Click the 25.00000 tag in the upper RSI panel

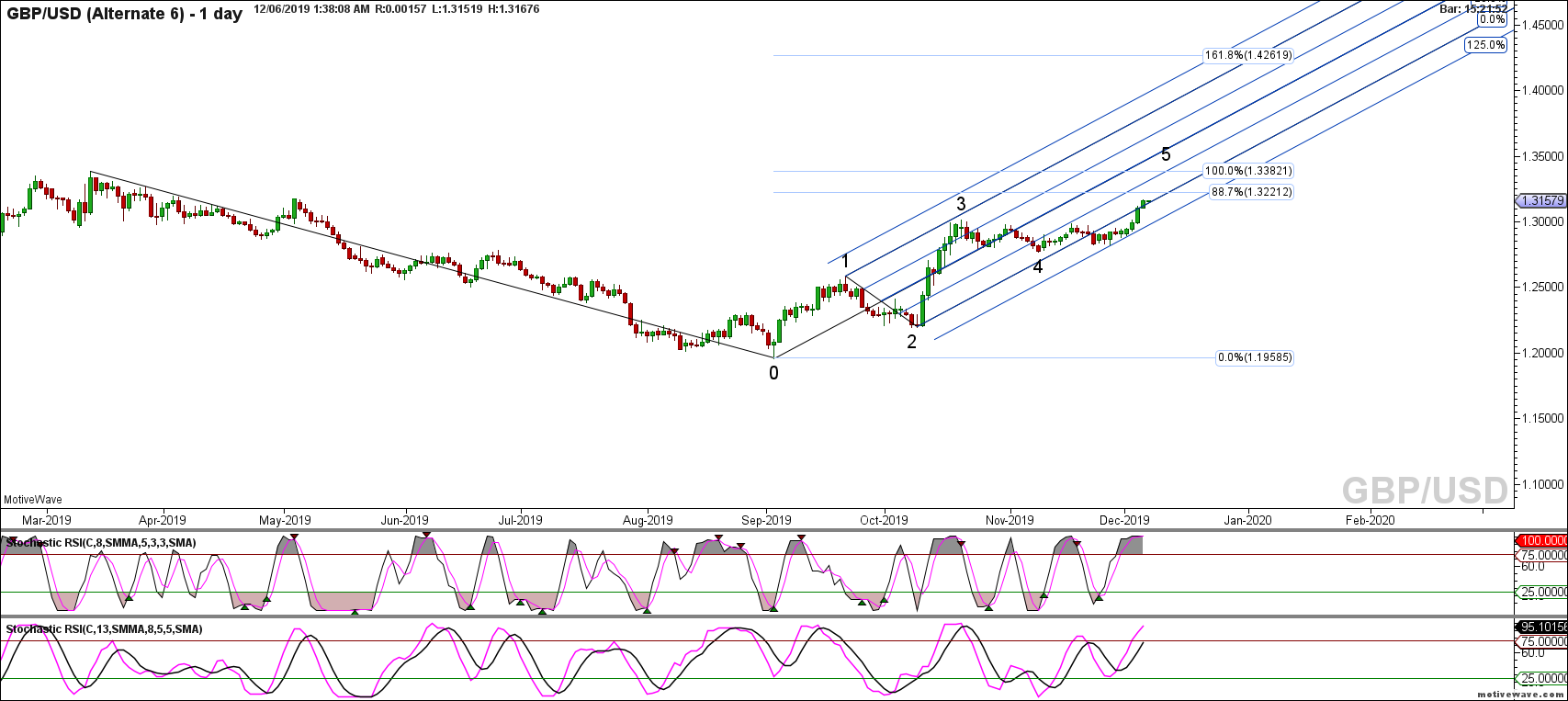pos(1540,593)
